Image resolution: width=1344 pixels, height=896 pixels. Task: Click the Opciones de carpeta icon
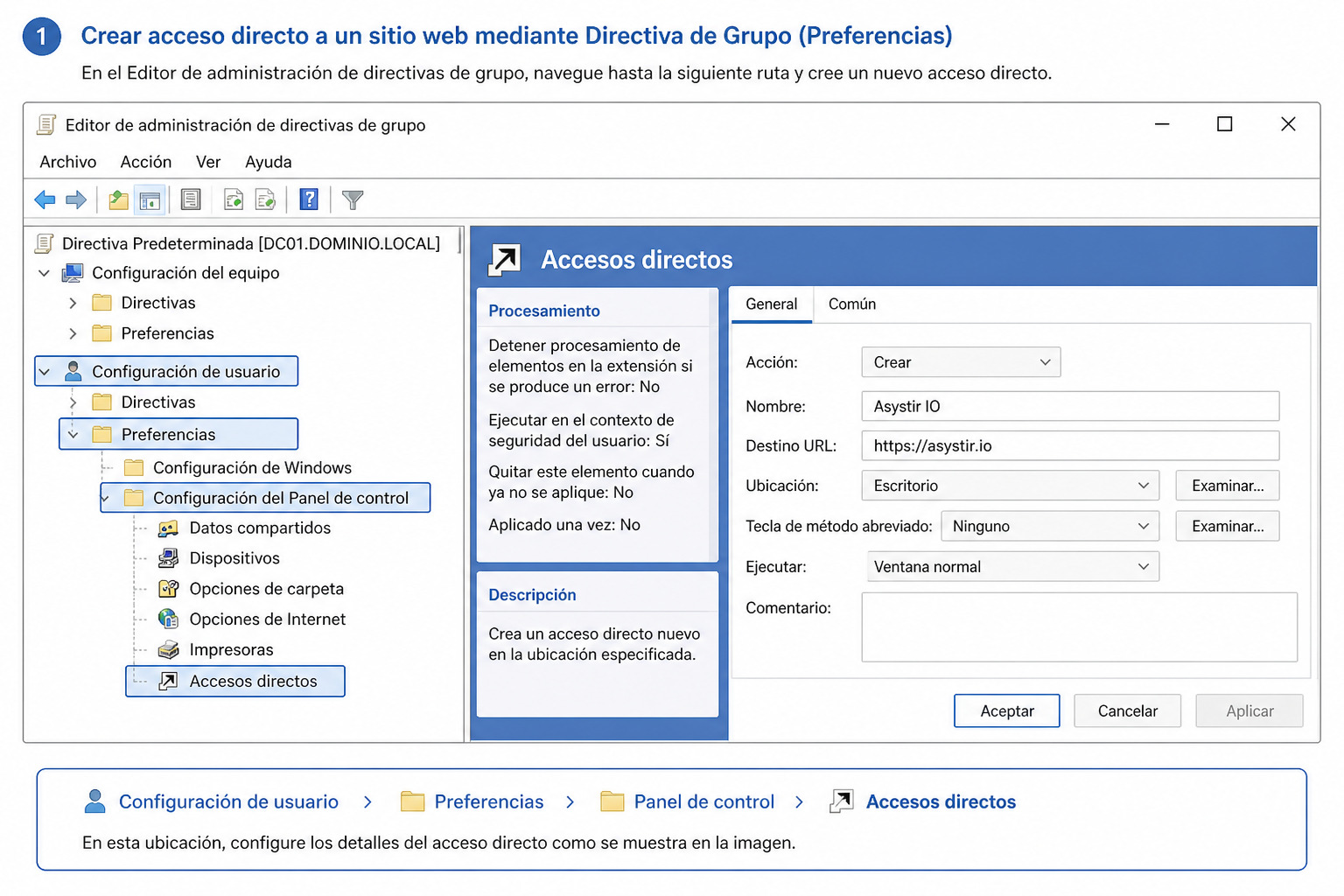tap(168, 589)
